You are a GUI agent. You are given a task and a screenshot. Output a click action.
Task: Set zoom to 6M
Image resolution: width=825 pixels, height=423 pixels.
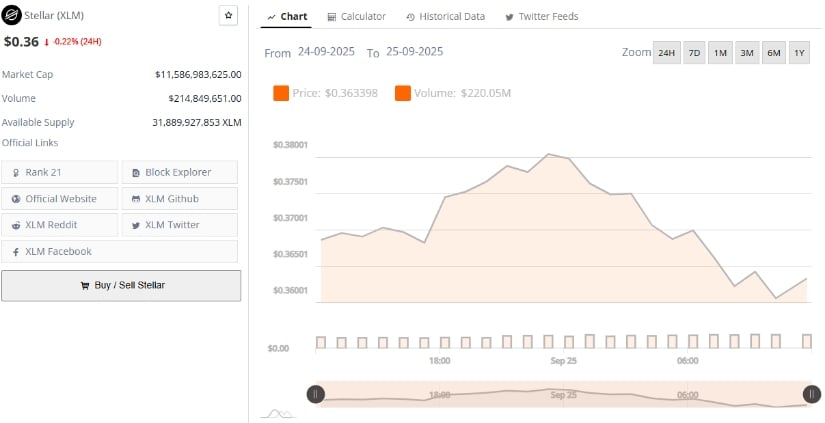(x=774, y=53)
